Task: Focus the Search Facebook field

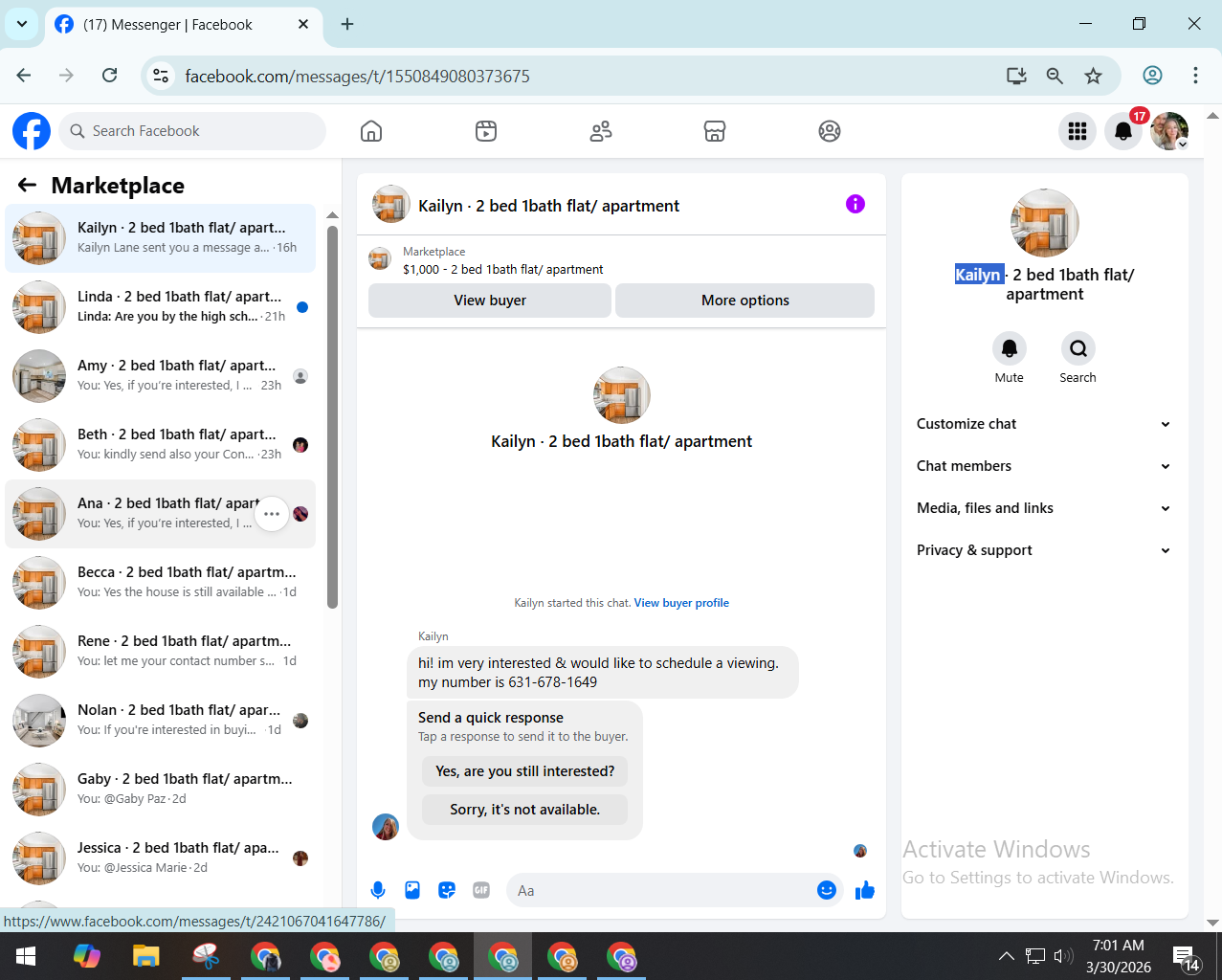Action: (x=192, y=131)
